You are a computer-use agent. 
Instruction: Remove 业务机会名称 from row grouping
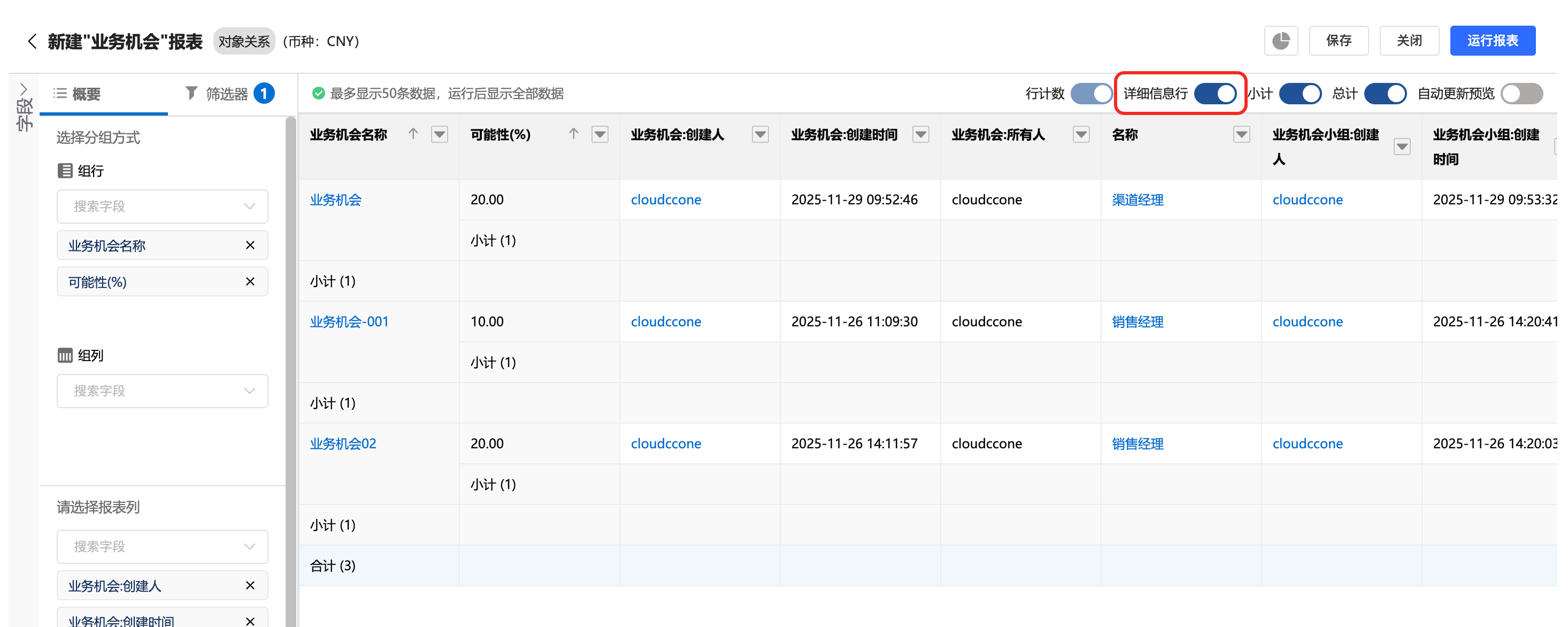(250, 246)
